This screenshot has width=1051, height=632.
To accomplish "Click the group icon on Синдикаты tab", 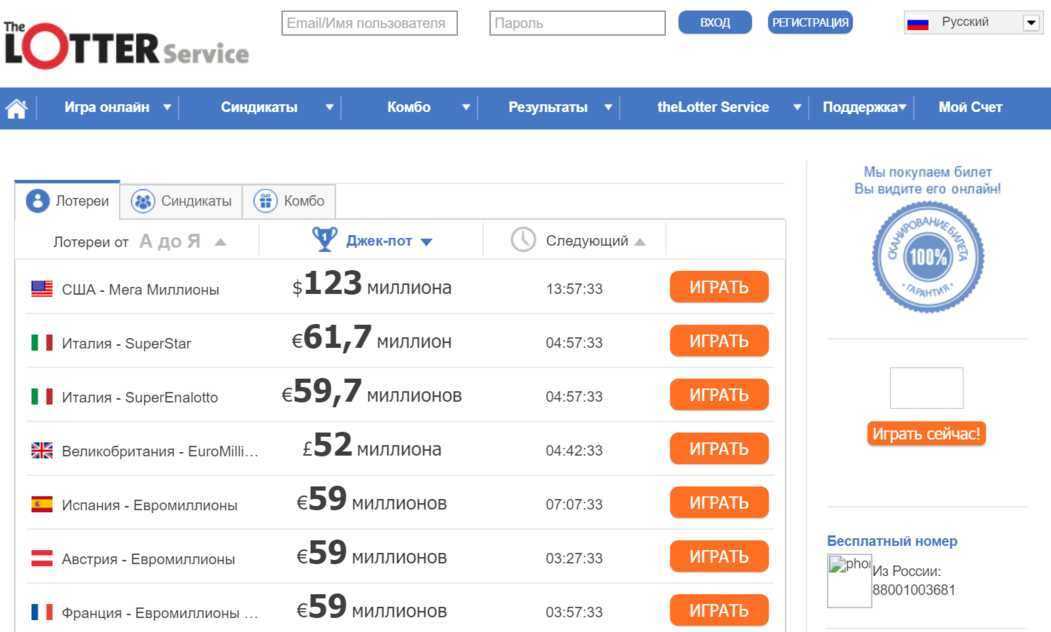I will coord(142,201).
